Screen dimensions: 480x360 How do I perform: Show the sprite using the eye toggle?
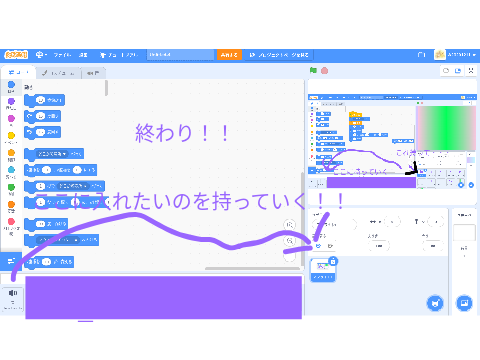point(318,246)
